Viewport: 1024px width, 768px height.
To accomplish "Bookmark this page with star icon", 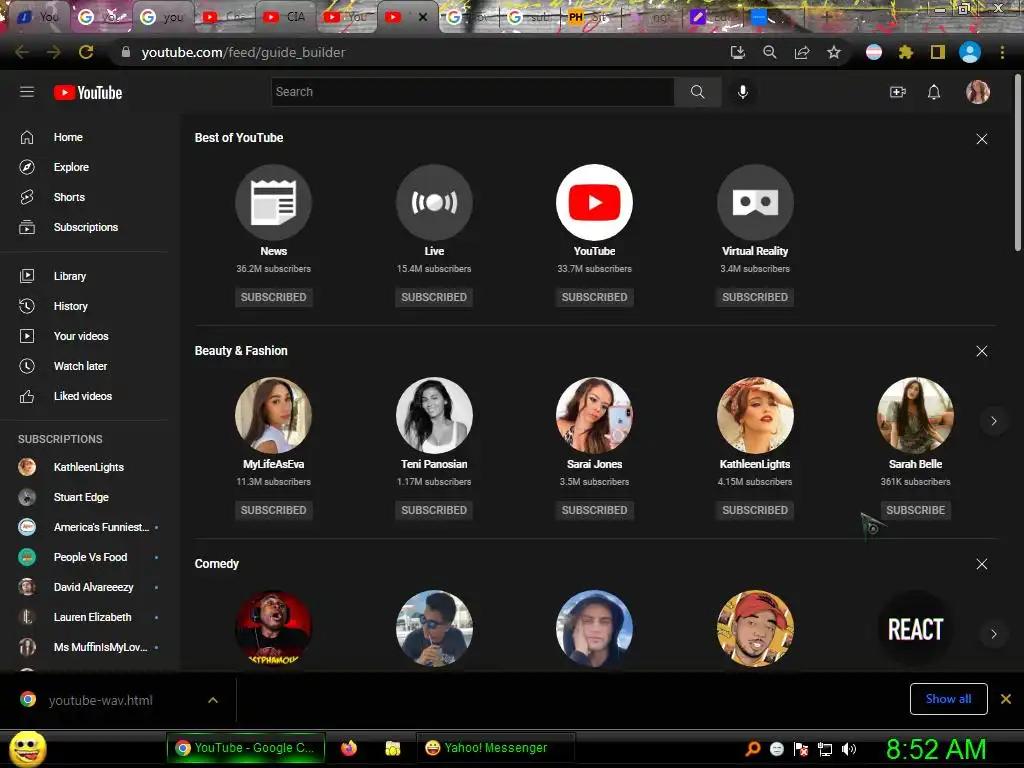I will click(834, 52).
